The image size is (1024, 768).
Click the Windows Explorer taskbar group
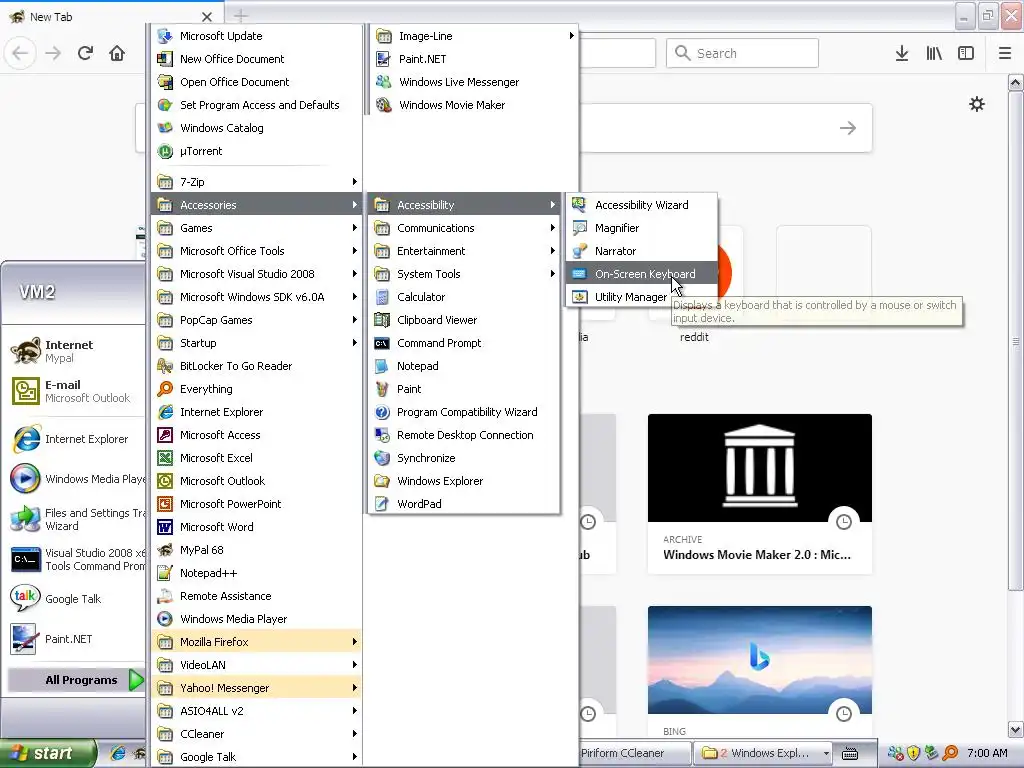pos(763,753)
